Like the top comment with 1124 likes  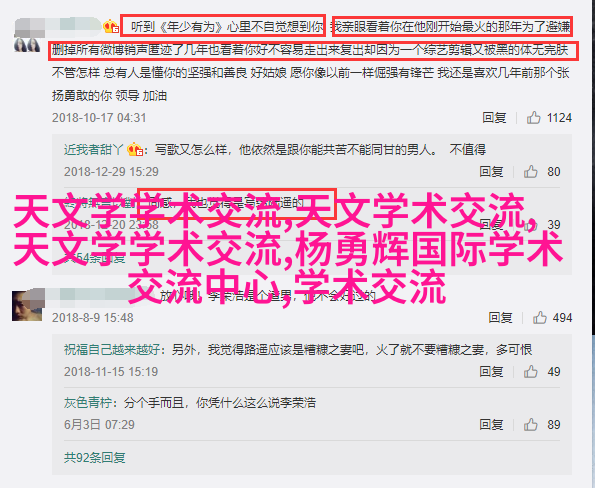[x=533, y=118]
